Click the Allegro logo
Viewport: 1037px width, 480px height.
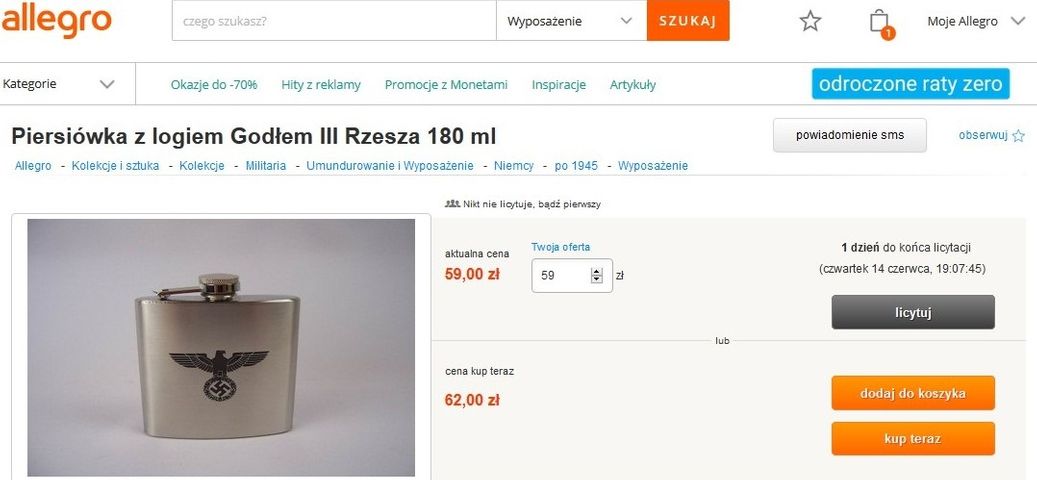57,19
